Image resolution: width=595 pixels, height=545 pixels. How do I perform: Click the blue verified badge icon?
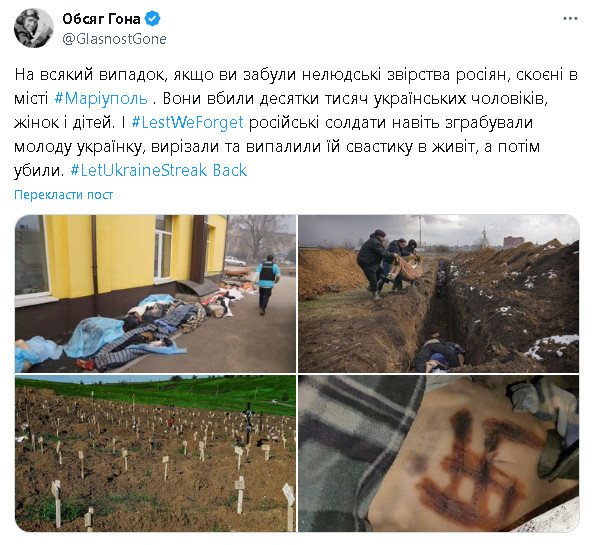[153, 19]
